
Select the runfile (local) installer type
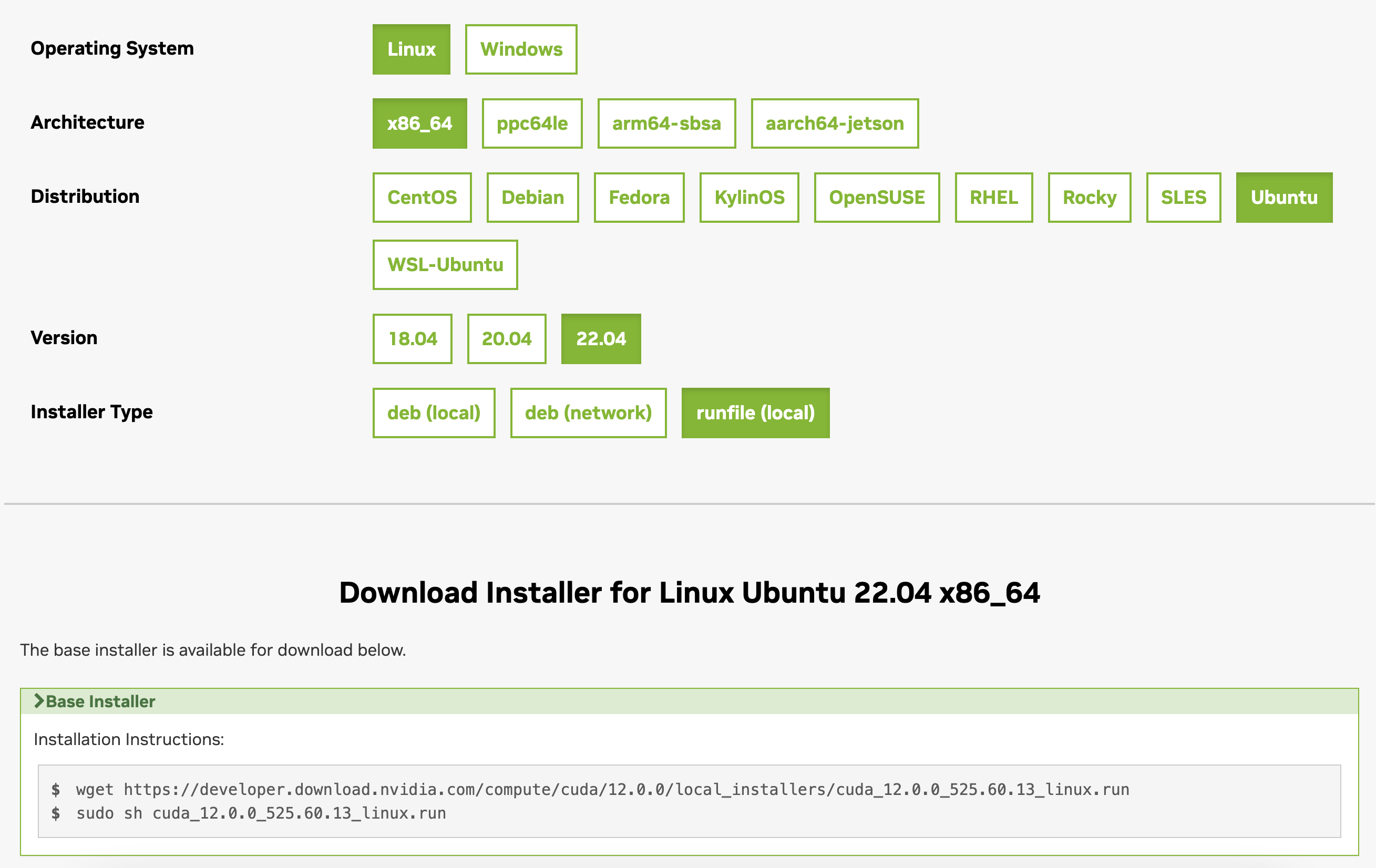coord(755,412)
